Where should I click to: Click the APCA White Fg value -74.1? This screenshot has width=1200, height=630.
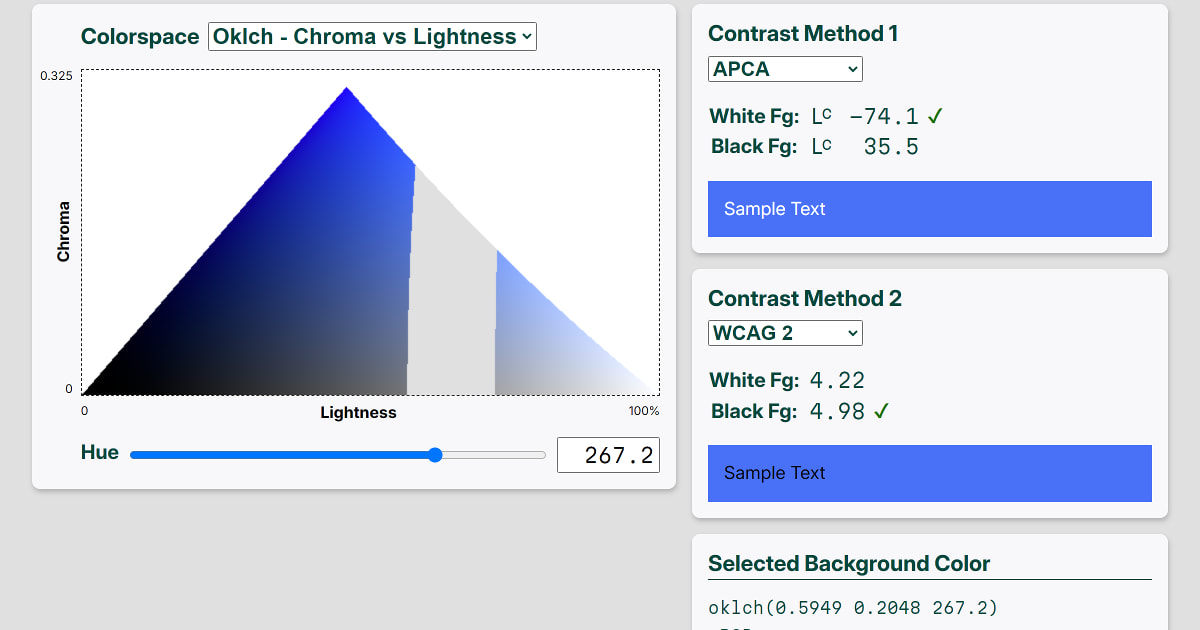click(x=883, y=117)
